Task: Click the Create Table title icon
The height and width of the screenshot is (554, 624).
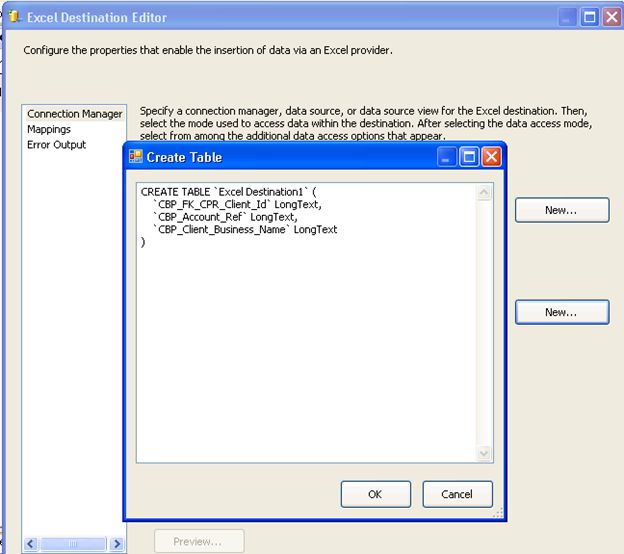Action: pos(135,156)
